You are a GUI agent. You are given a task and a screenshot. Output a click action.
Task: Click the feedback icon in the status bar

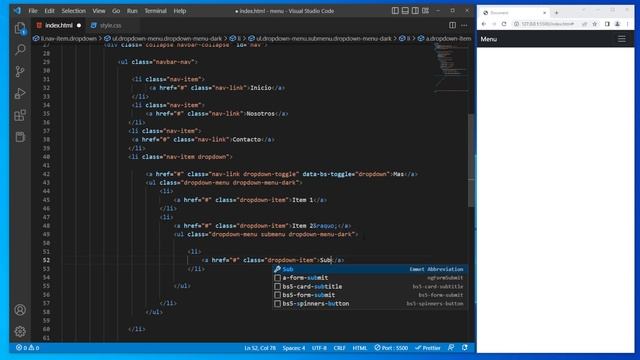[x=451, y=348]
